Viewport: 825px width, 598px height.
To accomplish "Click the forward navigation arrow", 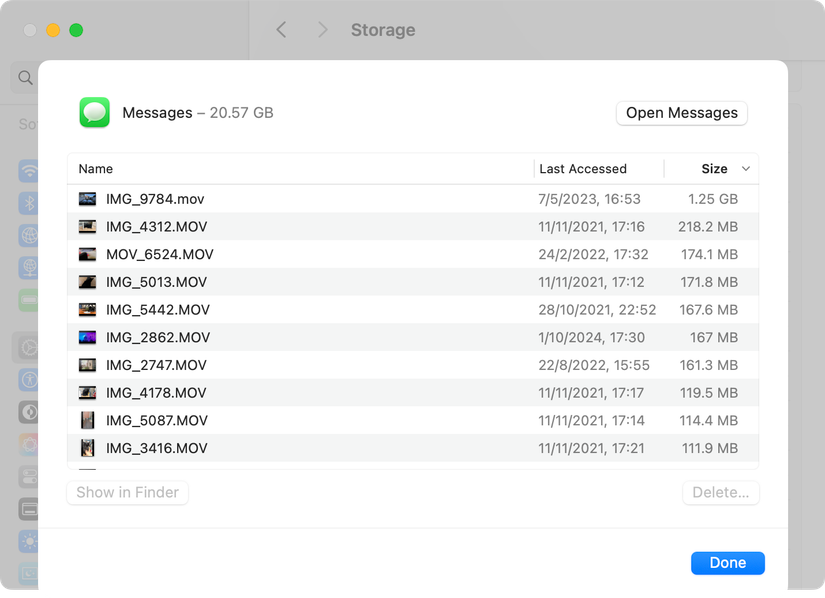I will (322, 30).
